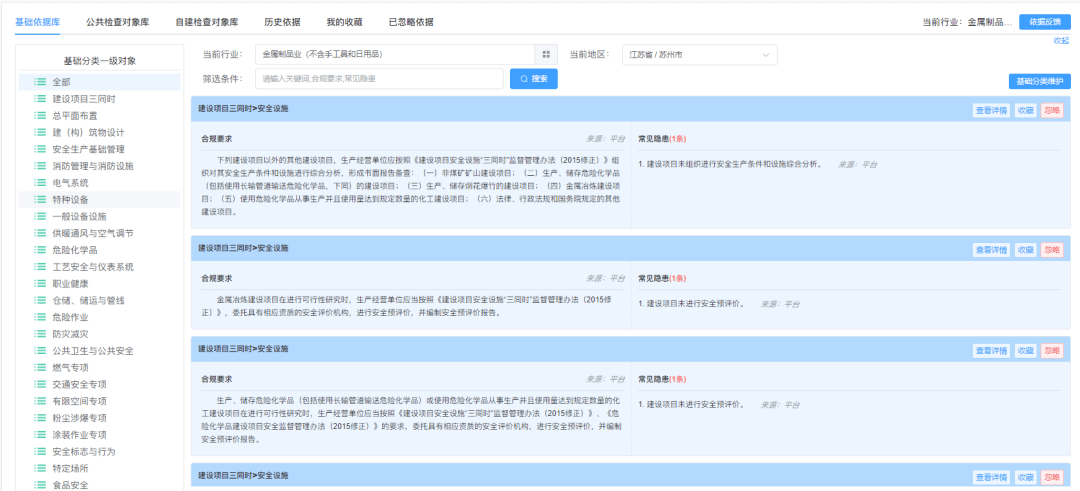Click list icon beside 职业健康
The width and height of the screenshot is (1080, 491).
click(x=40, y=284)
